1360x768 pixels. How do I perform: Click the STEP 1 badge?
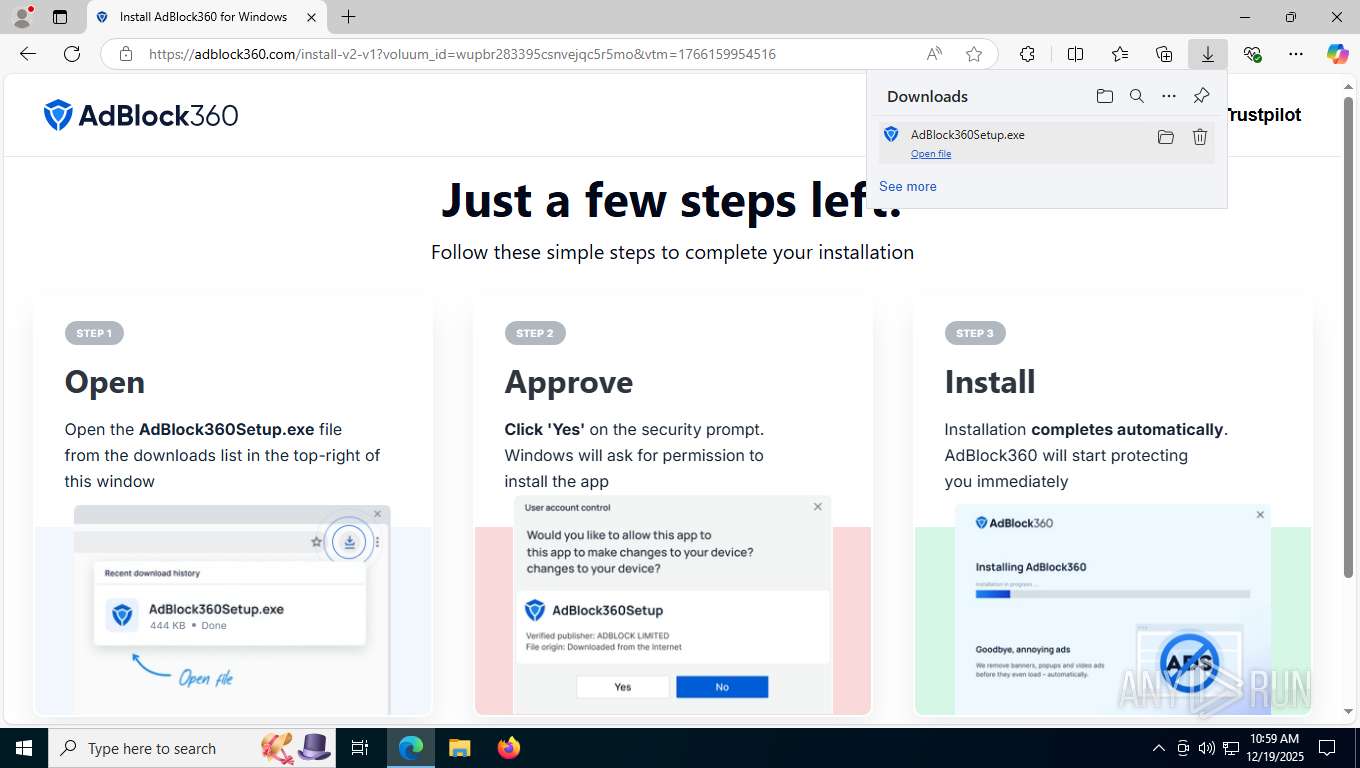tap(94, 333)
